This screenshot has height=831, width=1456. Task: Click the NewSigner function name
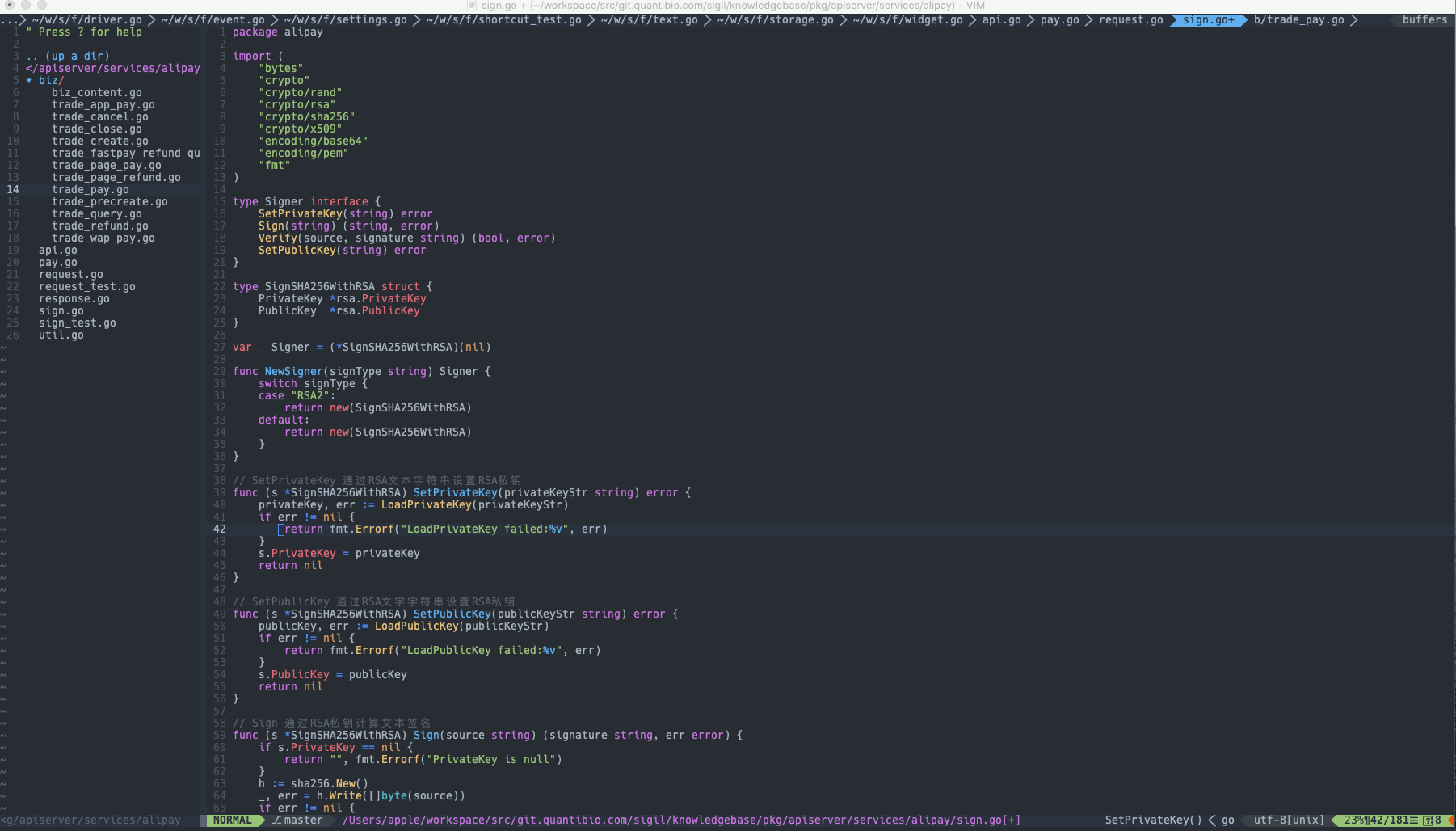(294, 371)
